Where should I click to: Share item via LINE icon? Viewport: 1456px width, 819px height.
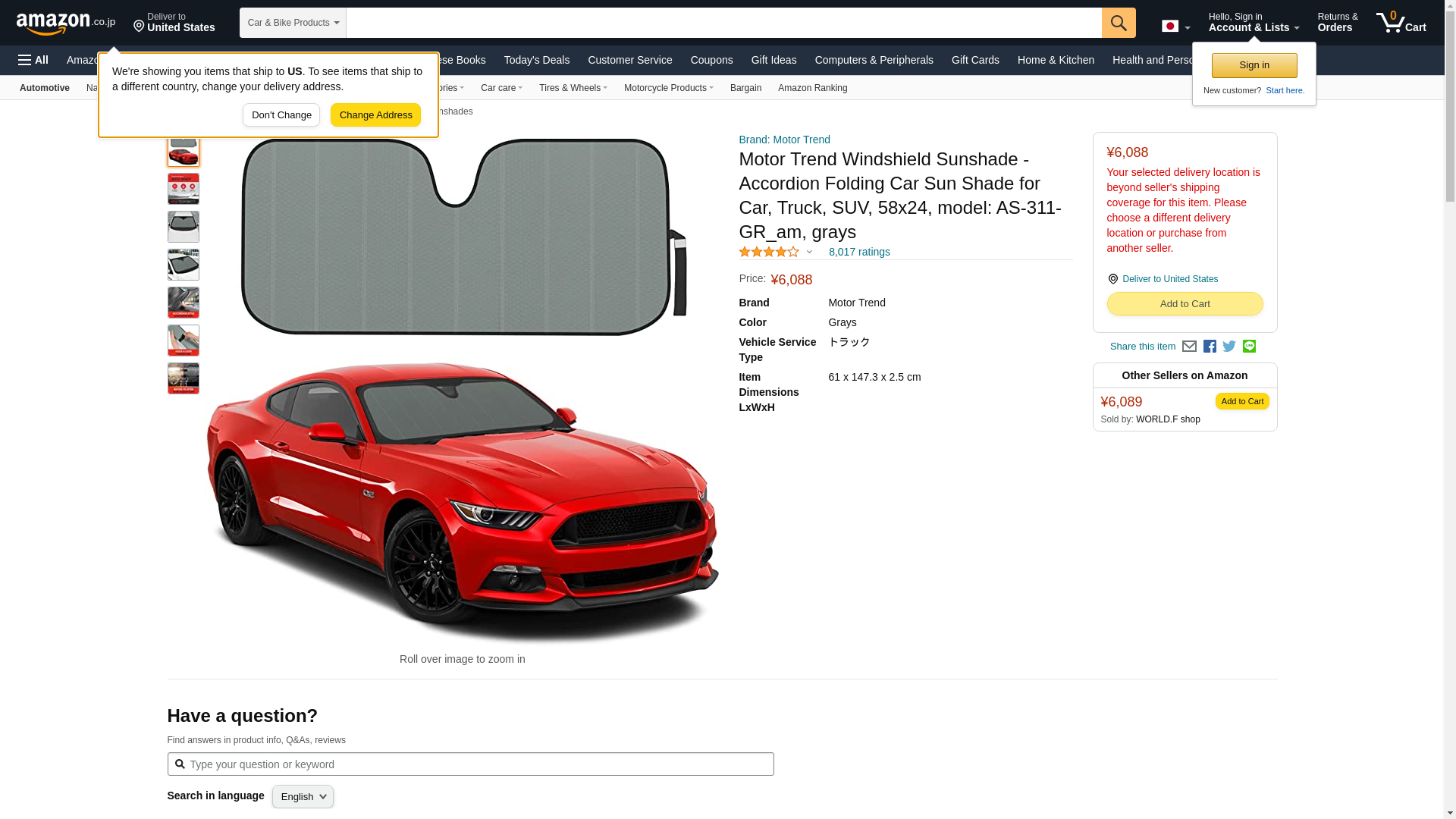point(1249,347)
